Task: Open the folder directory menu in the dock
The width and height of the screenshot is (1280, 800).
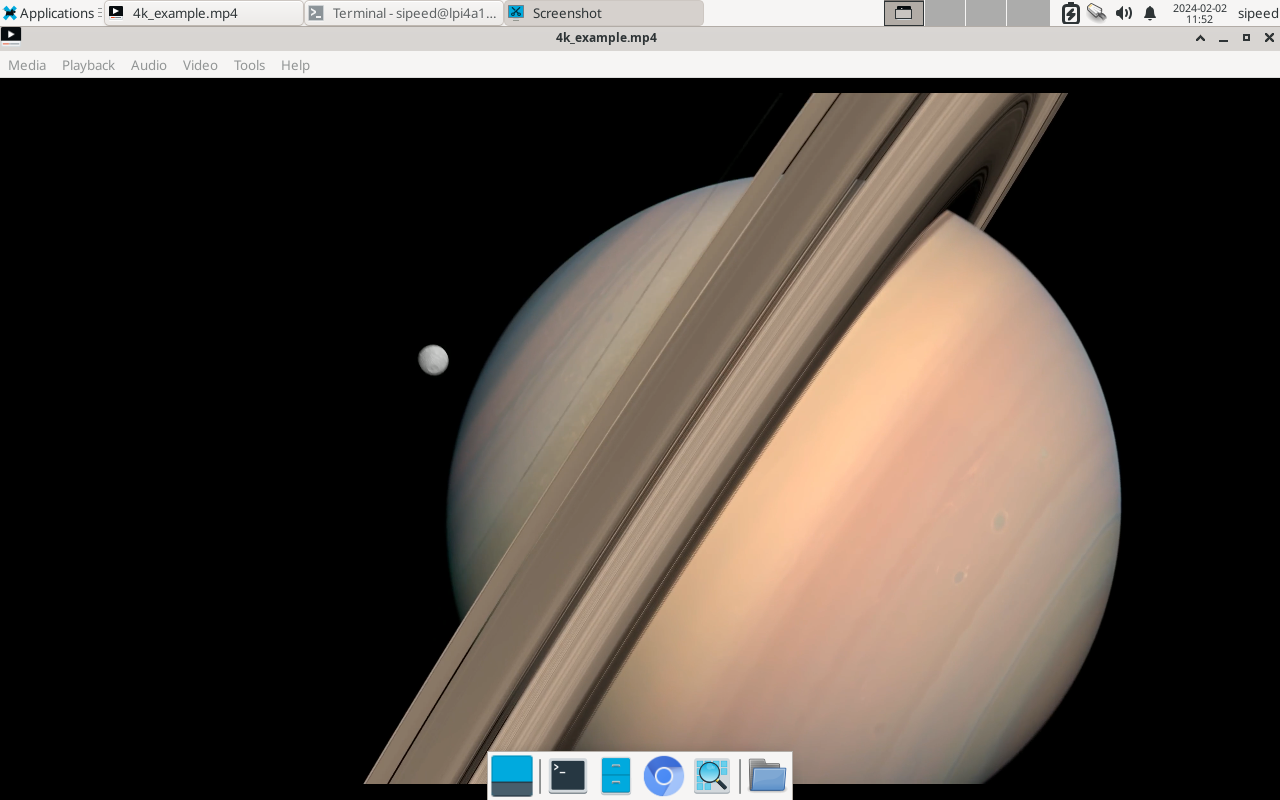Action: (x=767, y=776)
